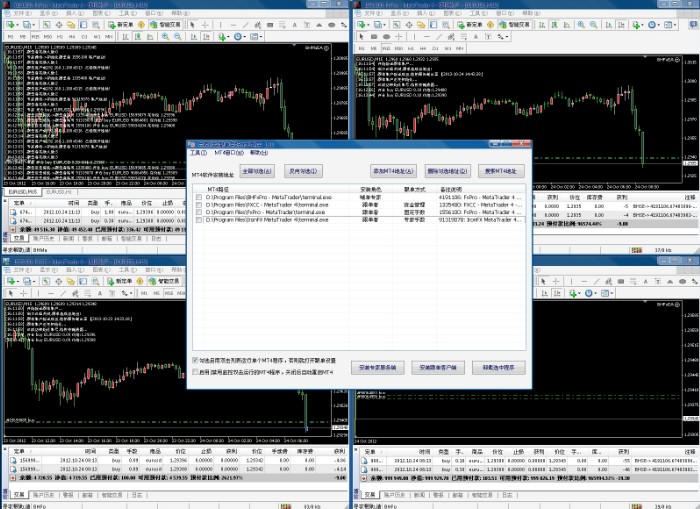
Task: Select horizontal line tool in bottom-left MT4 window
Action: pos(51,293)
